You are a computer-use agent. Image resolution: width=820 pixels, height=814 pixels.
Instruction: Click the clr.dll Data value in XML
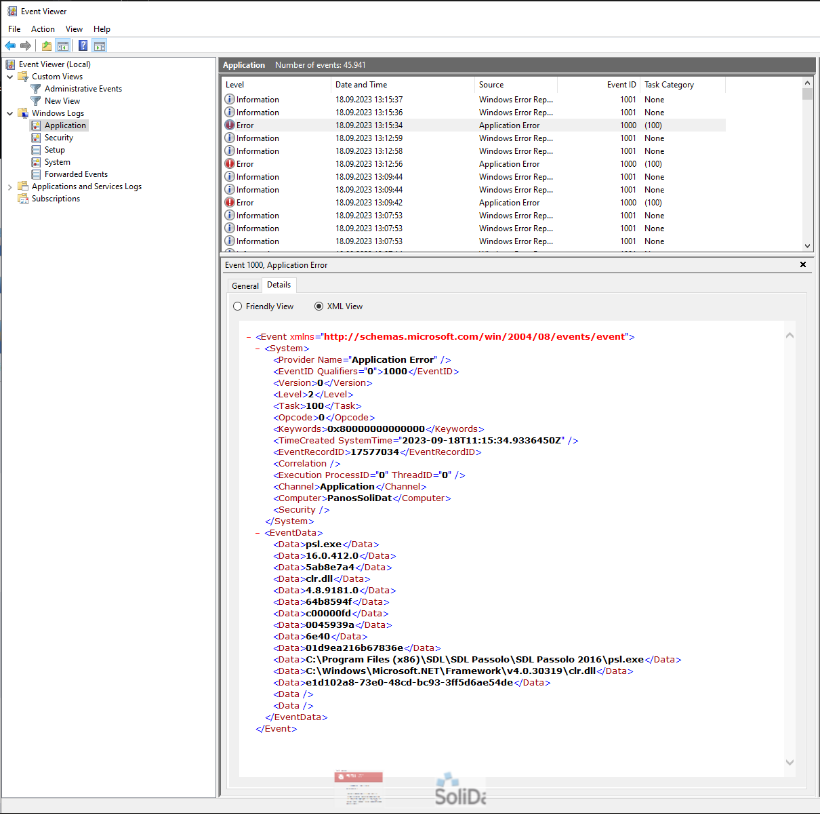(319, 579)
